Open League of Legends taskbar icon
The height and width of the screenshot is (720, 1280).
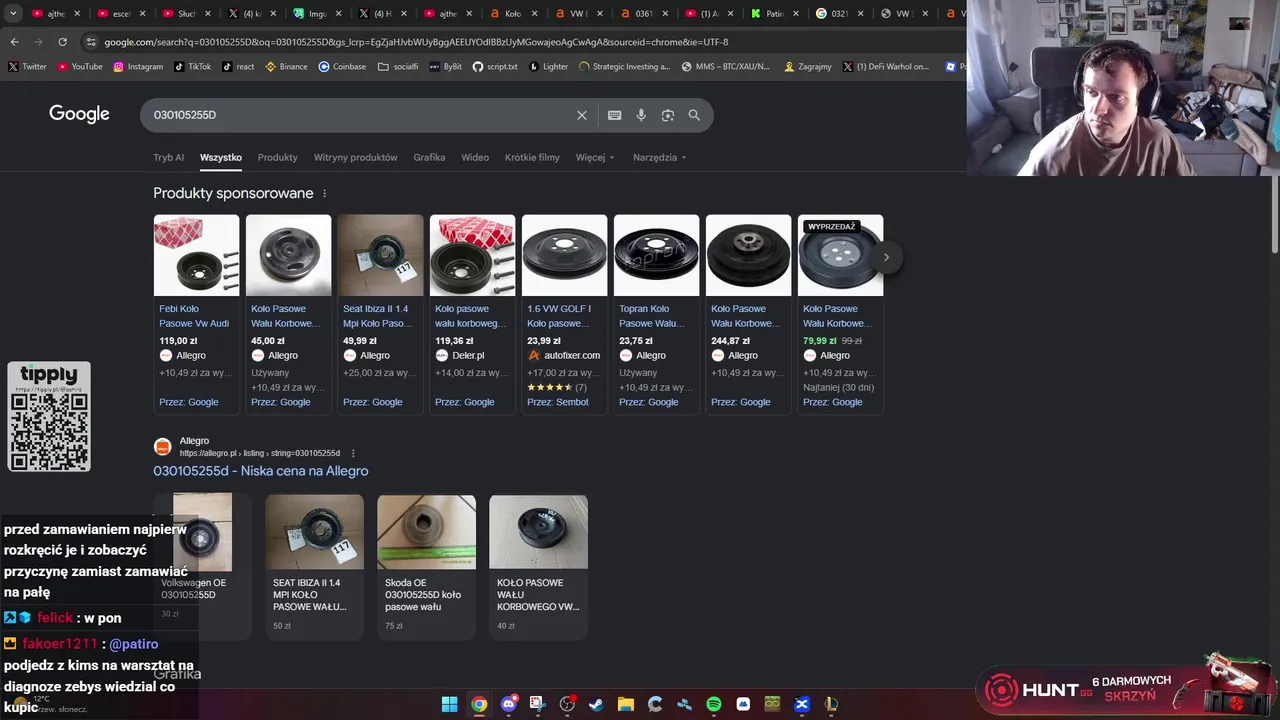pos(831,704)
